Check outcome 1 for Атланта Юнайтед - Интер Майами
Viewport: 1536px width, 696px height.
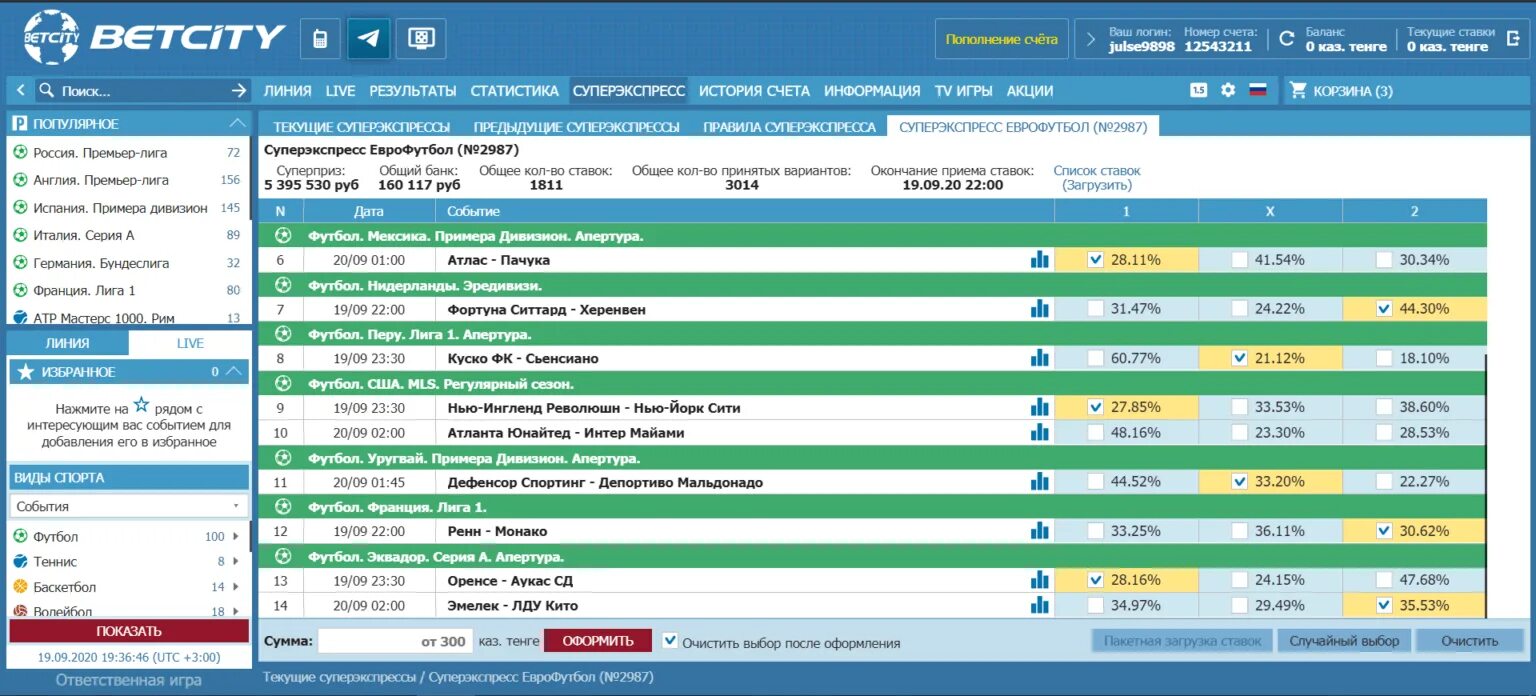(x=1096, y=432)
